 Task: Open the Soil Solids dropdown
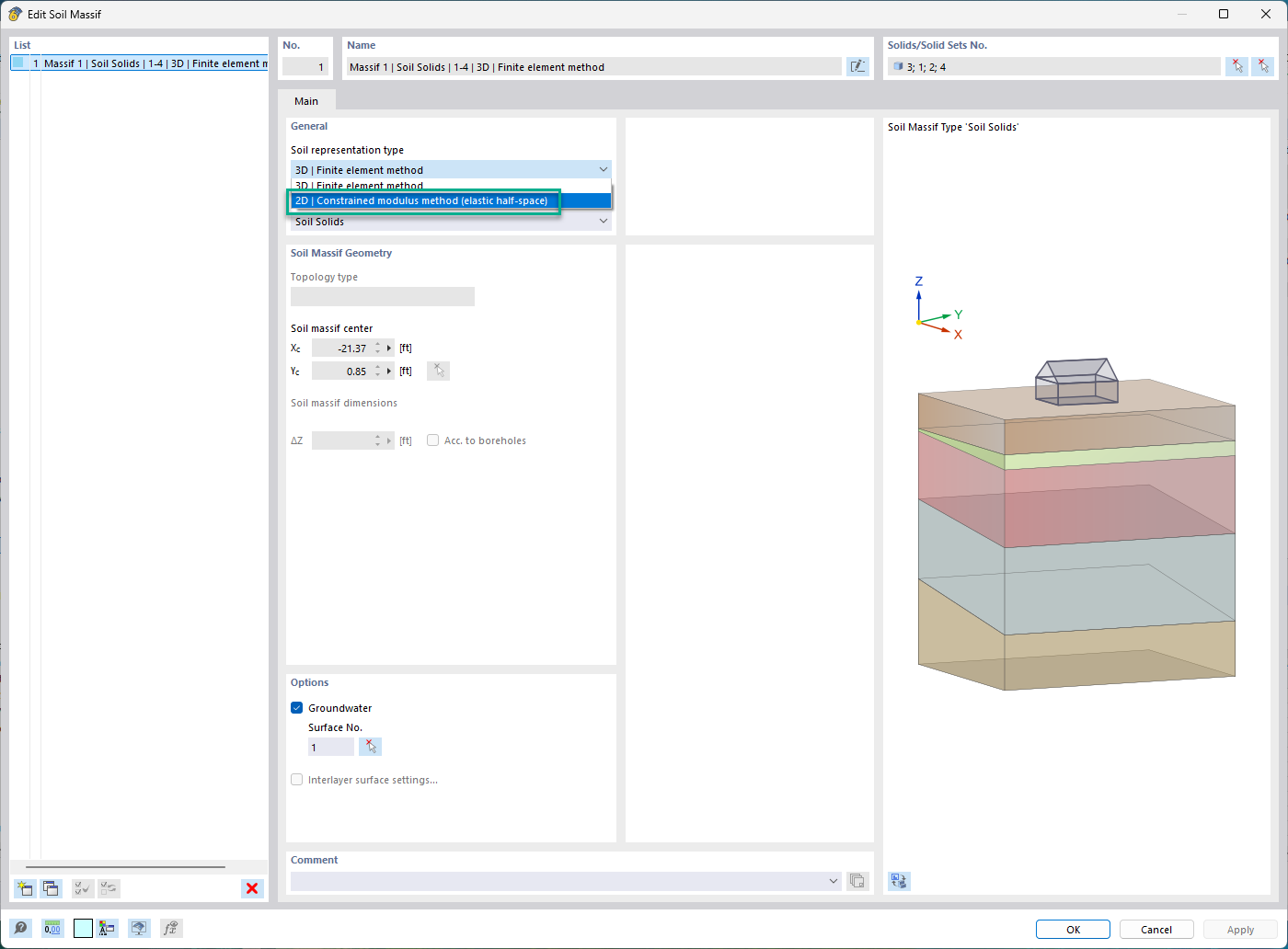point(604,221)
